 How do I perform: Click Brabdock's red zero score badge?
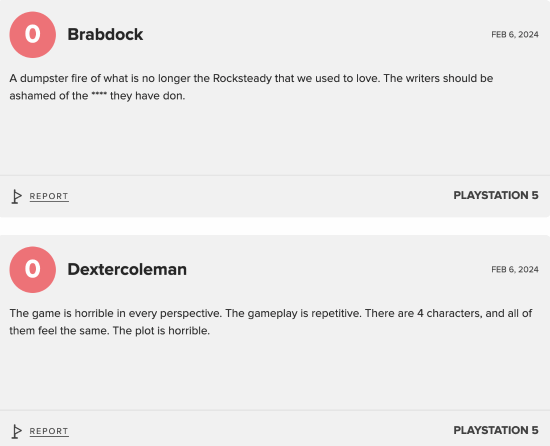[x=33, y=35]
